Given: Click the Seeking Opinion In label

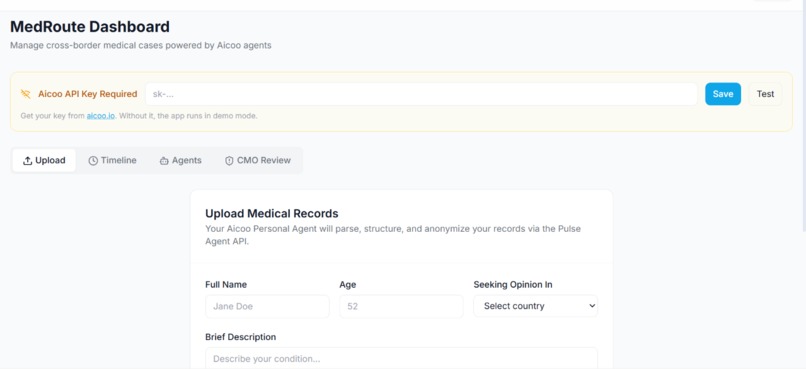Looking at the screenshot, I should point(513,285).
